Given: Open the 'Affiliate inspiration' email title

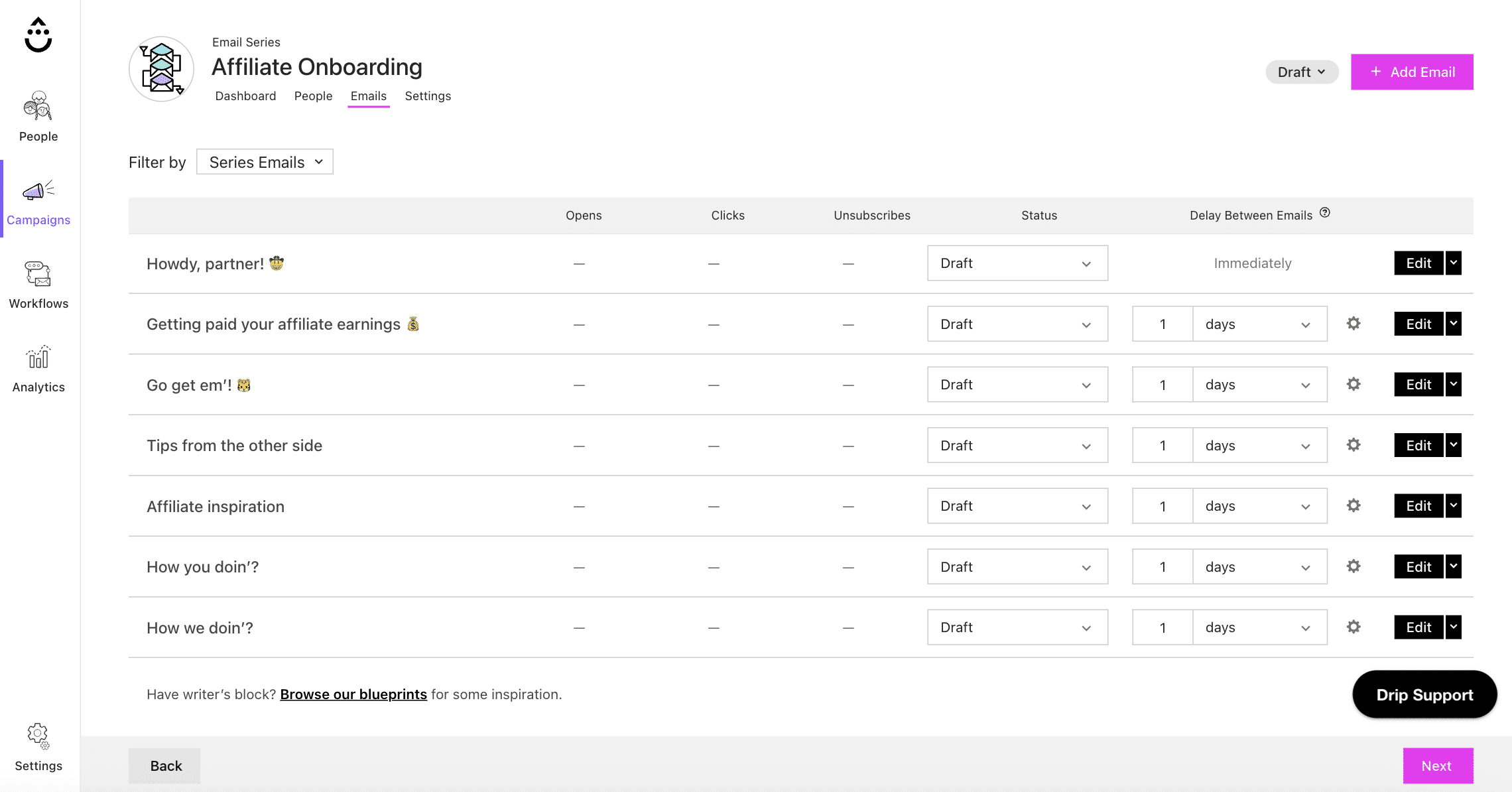Looking at the screenshot, I should (x=216, y=506).
